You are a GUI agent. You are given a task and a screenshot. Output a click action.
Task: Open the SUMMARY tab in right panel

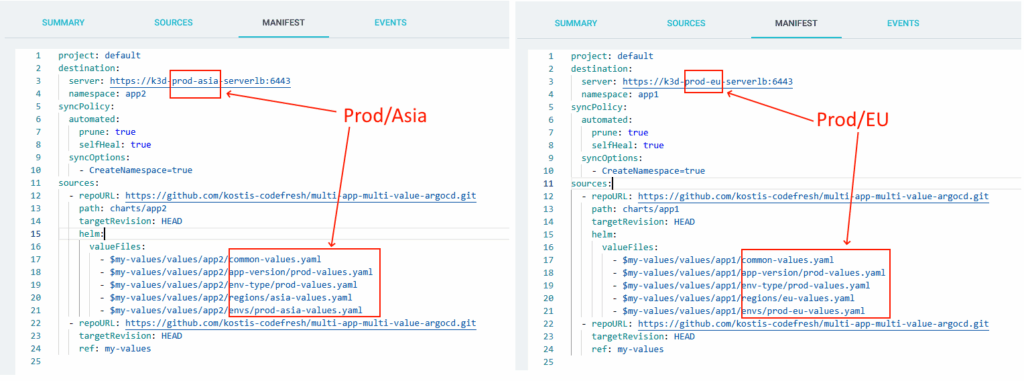click(x=576, y=23)
